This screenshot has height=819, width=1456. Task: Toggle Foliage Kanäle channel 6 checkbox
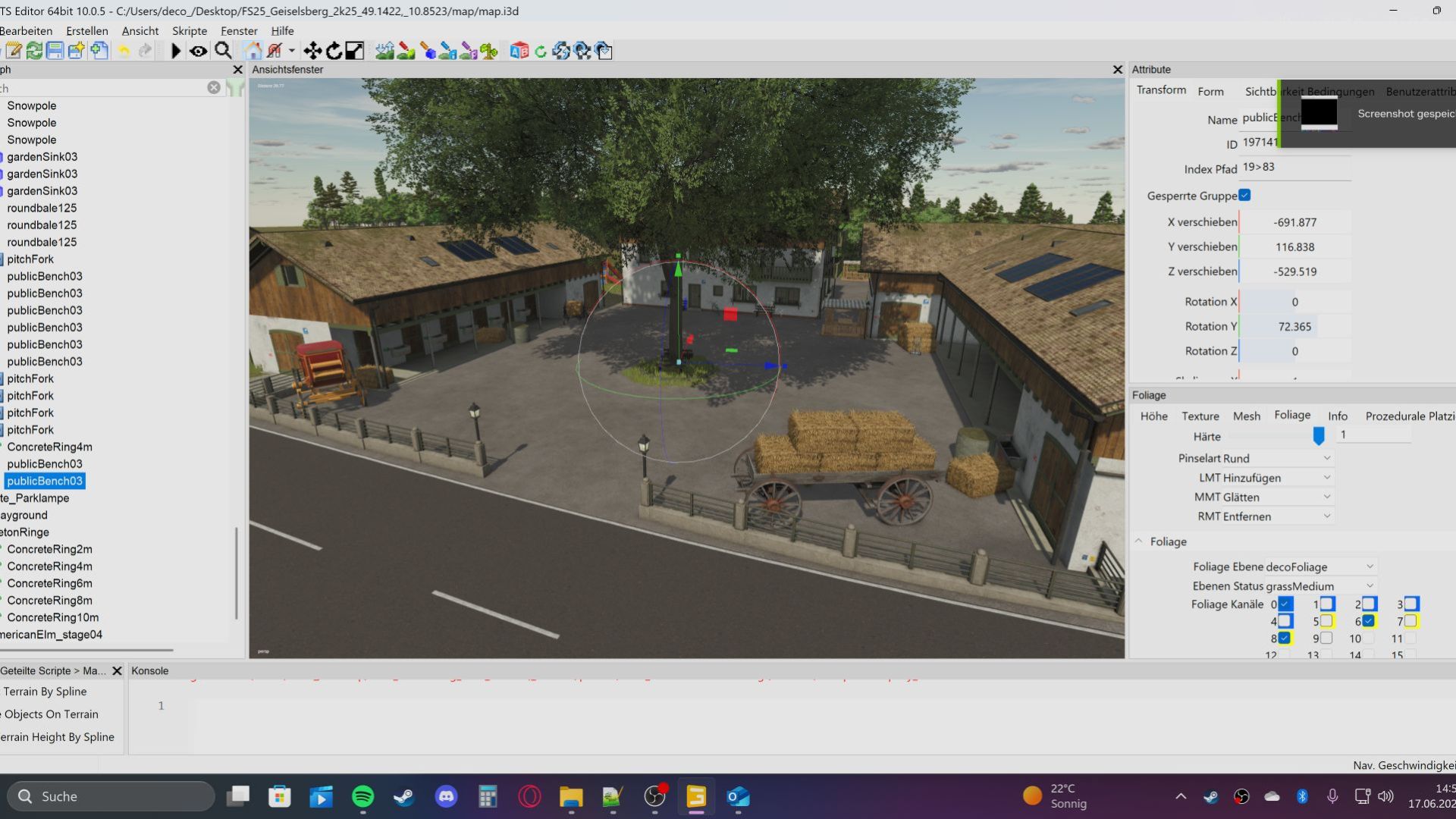(1370, 621)
